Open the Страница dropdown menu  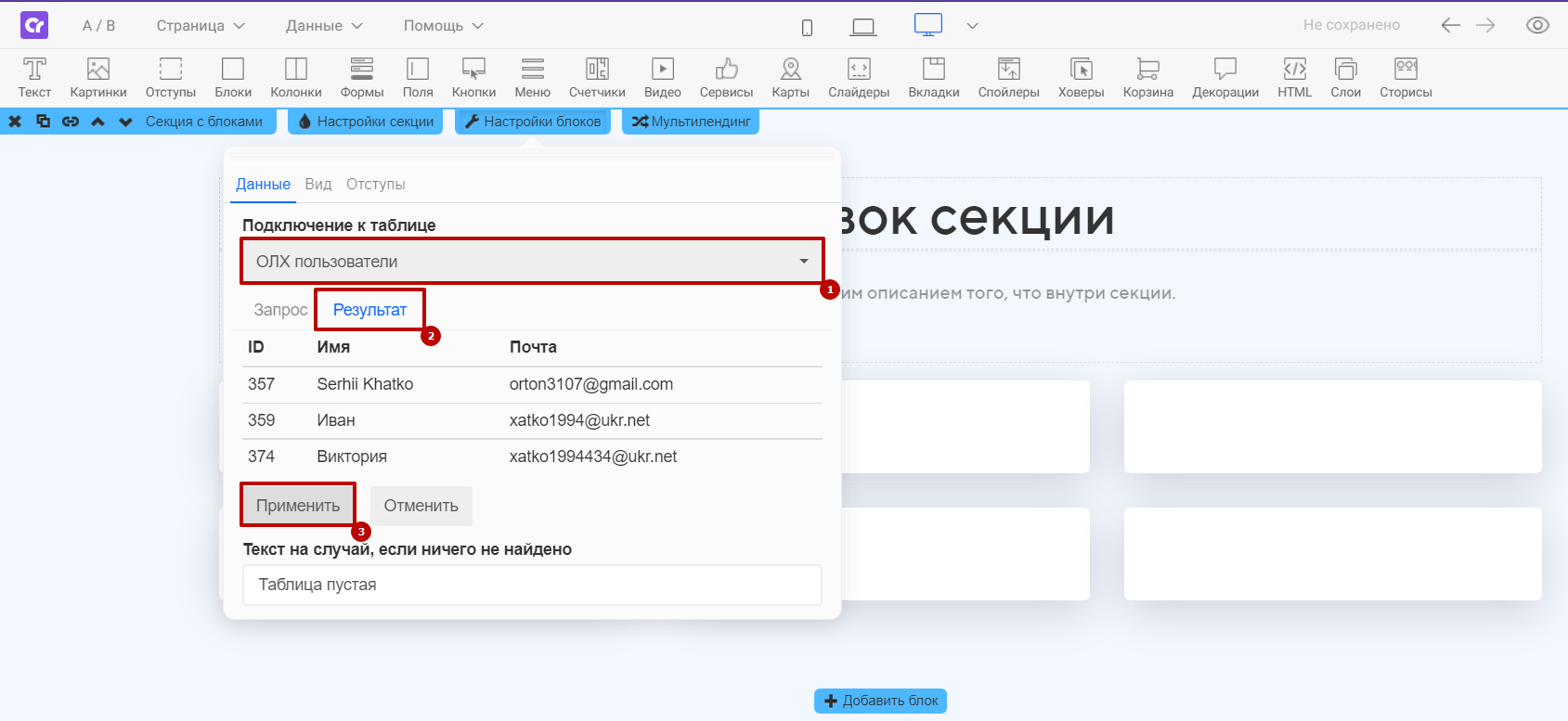pos(201,26)
